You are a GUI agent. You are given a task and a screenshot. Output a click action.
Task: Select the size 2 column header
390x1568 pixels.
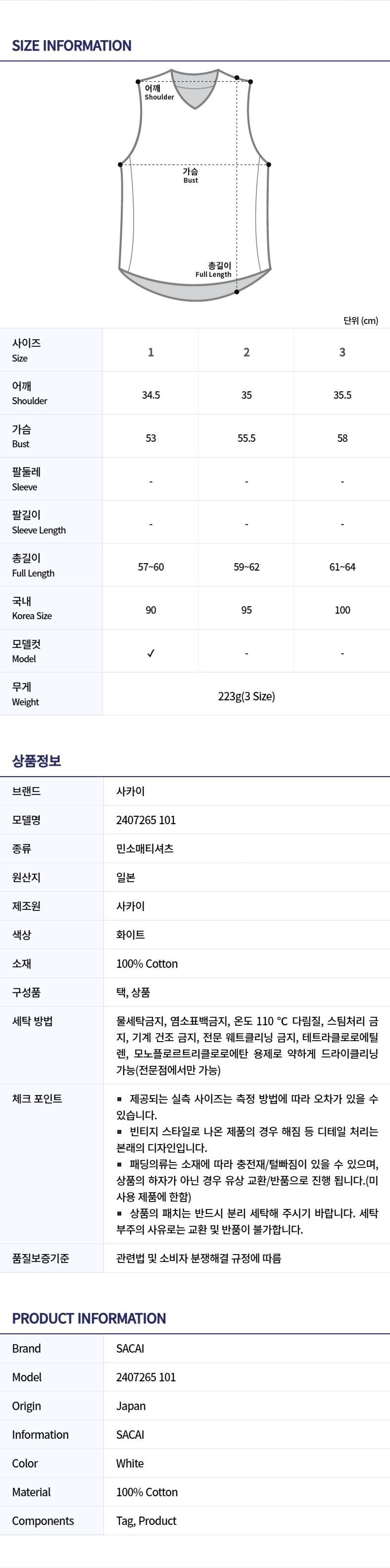[x=246, y=352]
